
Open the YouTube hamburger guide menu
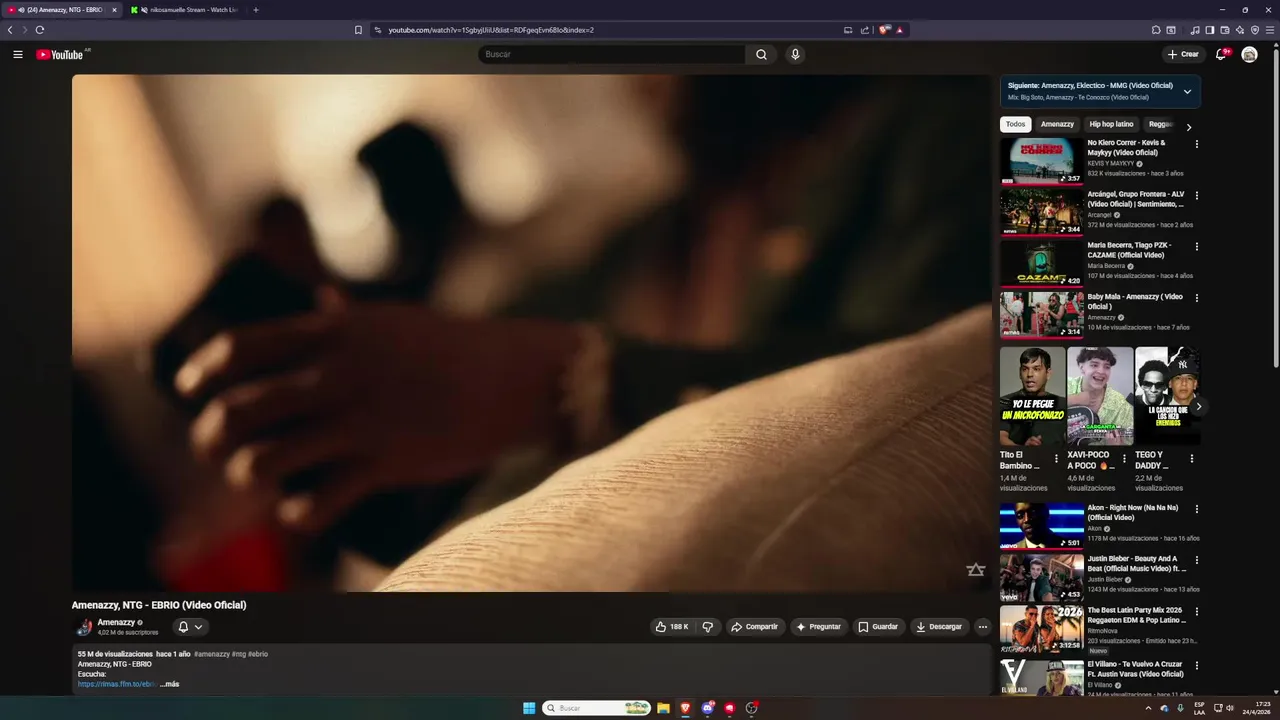18,54
